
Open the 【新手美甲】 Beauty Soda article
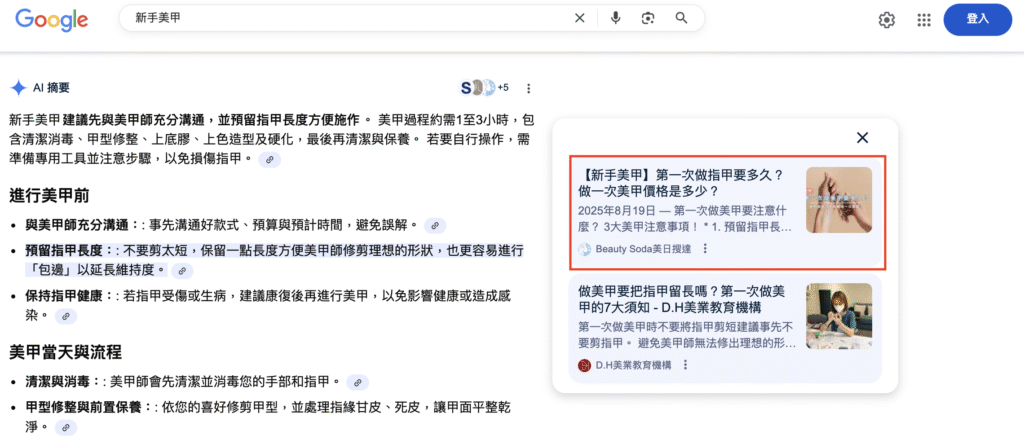680,182
